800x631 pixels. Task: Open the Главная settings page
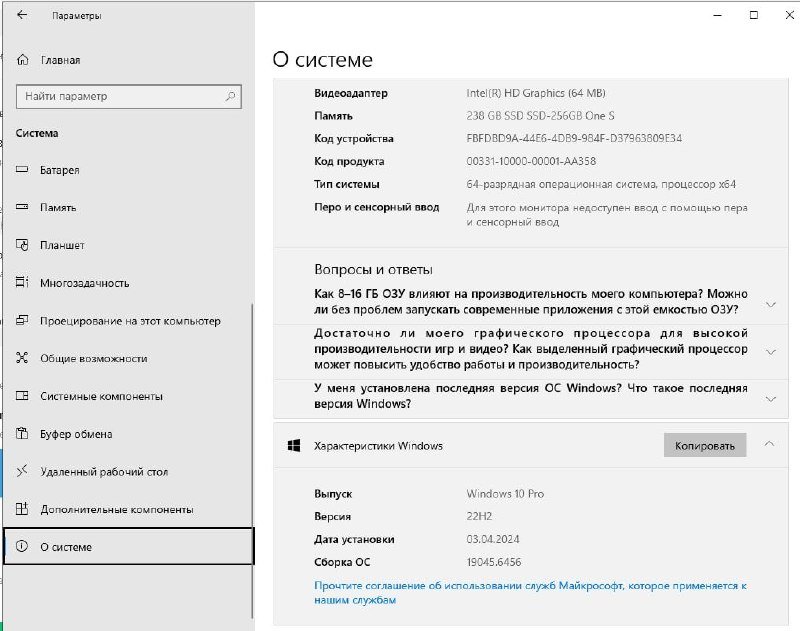(128, 60)
